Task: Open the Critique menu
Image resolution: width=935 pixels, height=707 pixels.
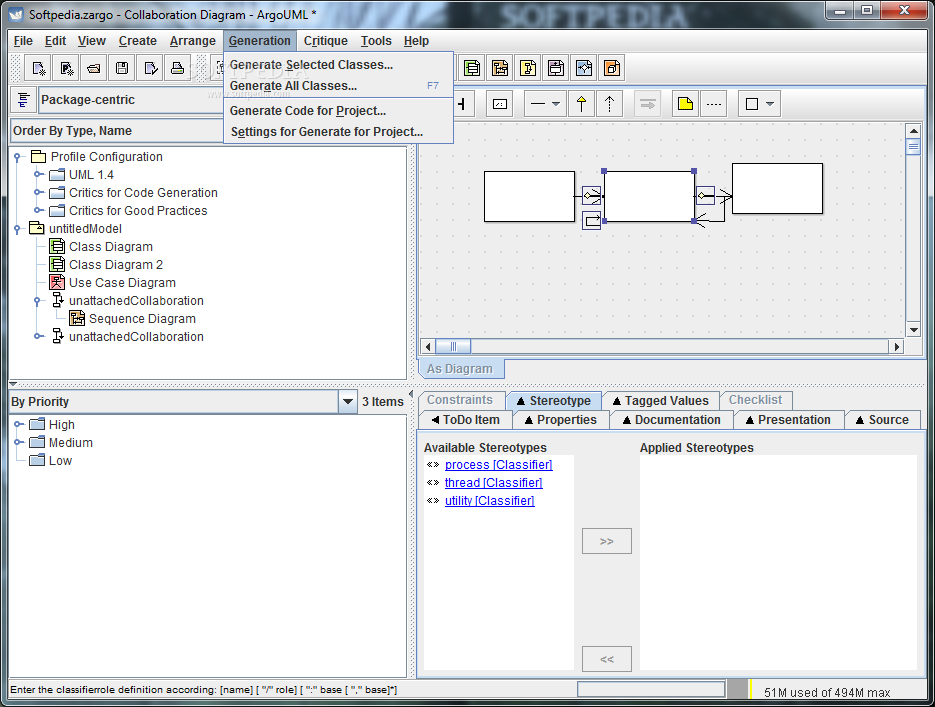Action: (x=326, y=41)
